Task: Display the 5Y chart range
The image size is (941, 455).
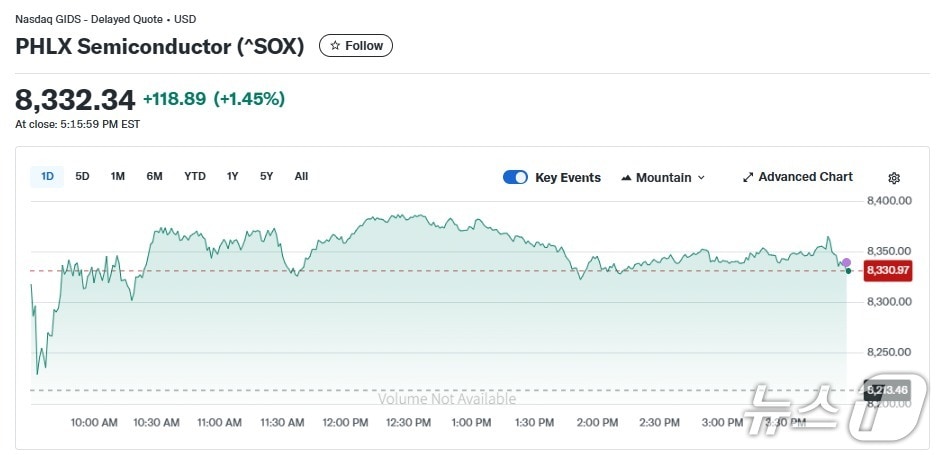Action: [x=266, y=177]
